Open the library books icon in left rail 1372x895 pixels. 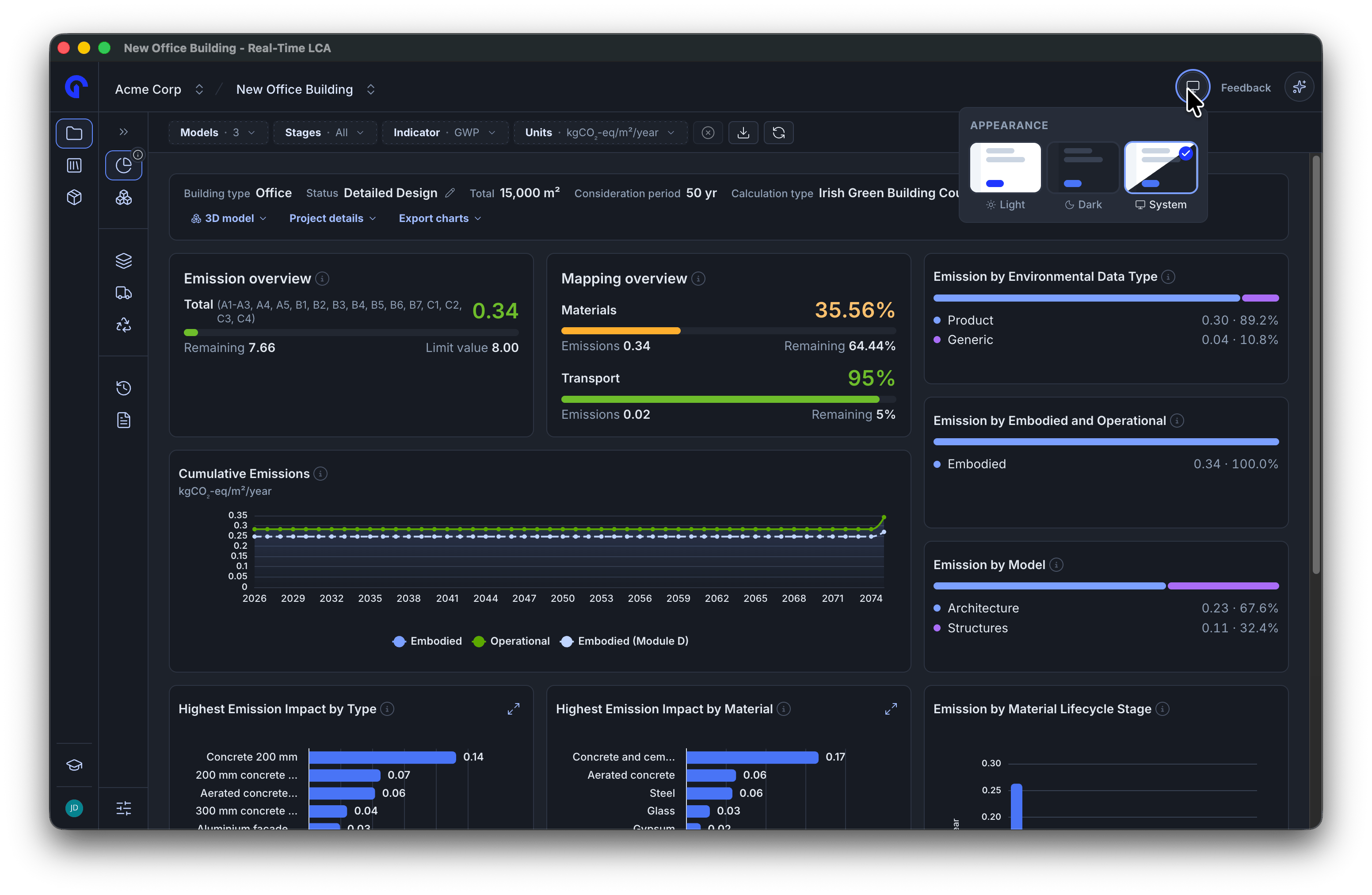[x=74, y=165]
